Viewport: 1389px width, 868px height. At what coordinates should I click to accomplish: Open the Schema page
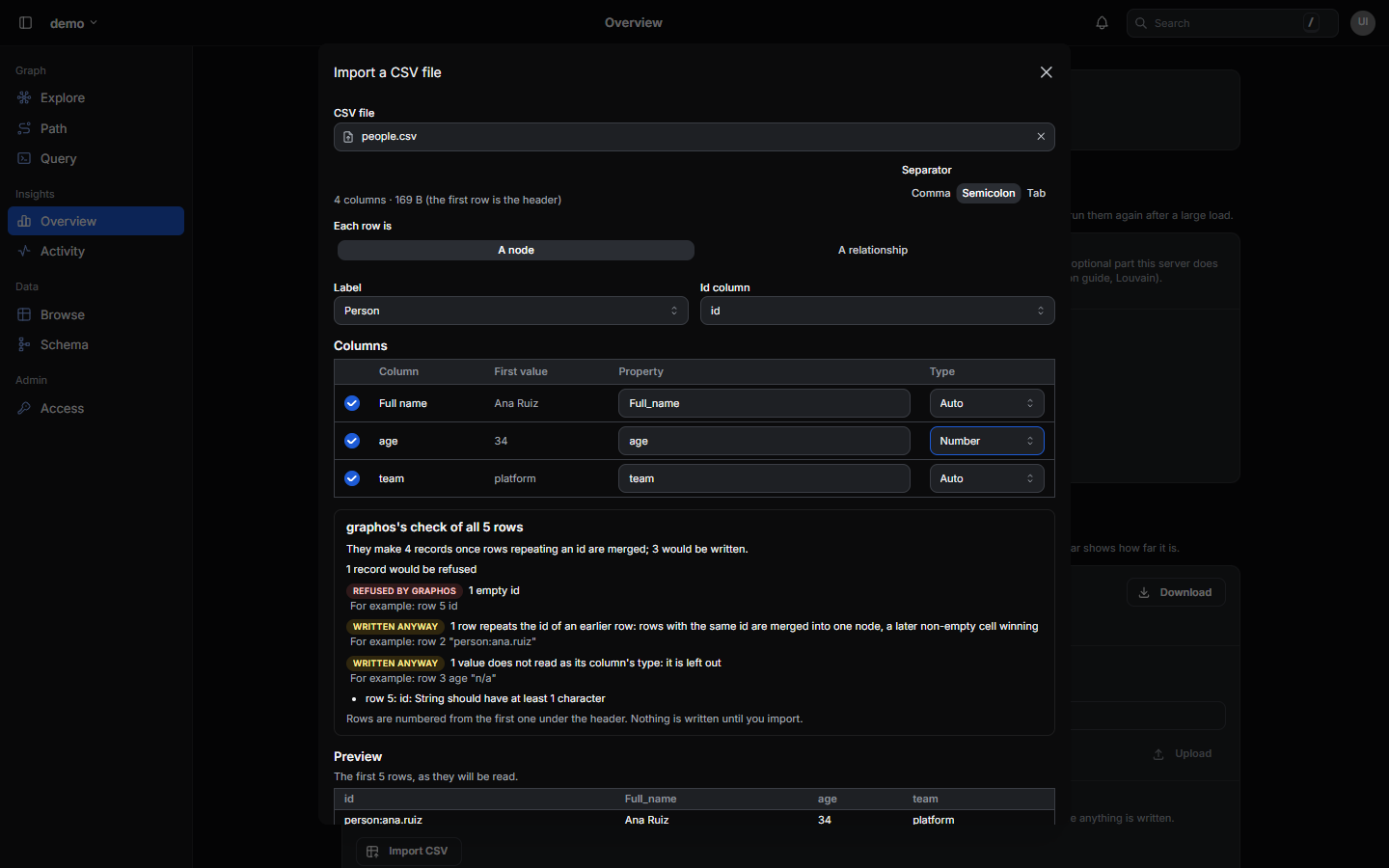pyautogui.click(x=95, y=344)
